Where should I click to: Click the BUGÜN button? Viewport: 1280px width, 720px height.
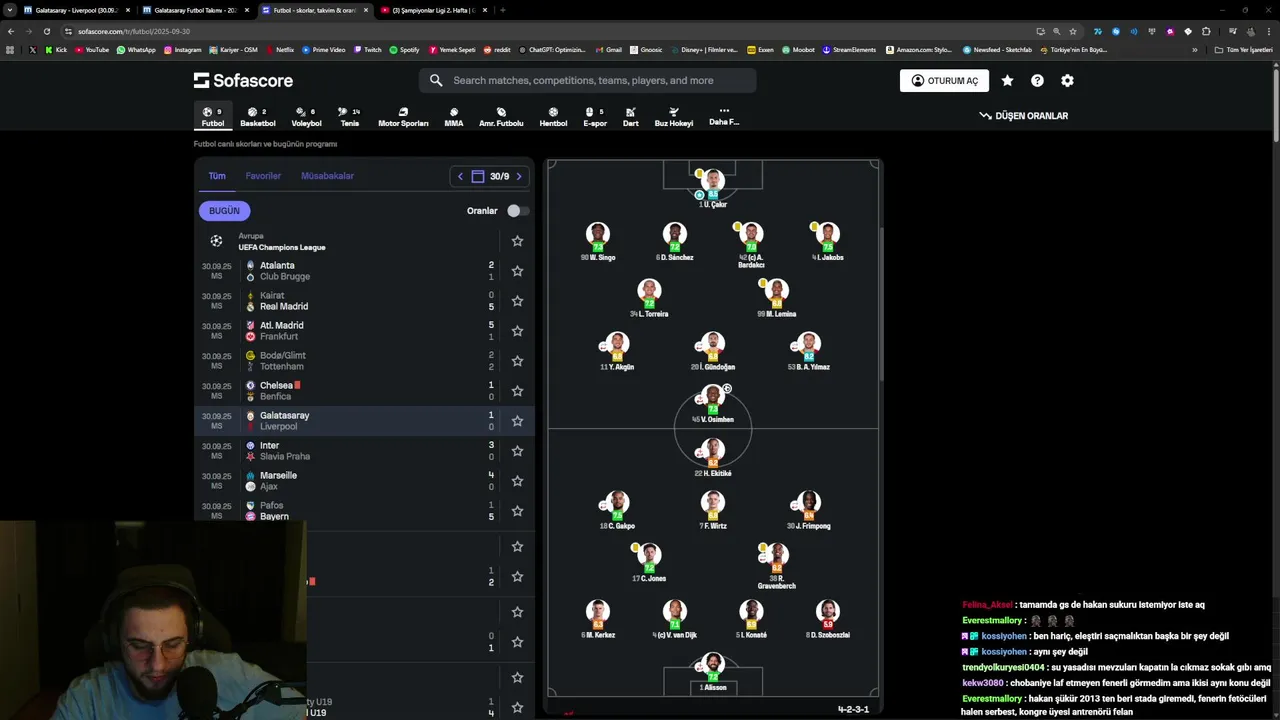(224, 211)
